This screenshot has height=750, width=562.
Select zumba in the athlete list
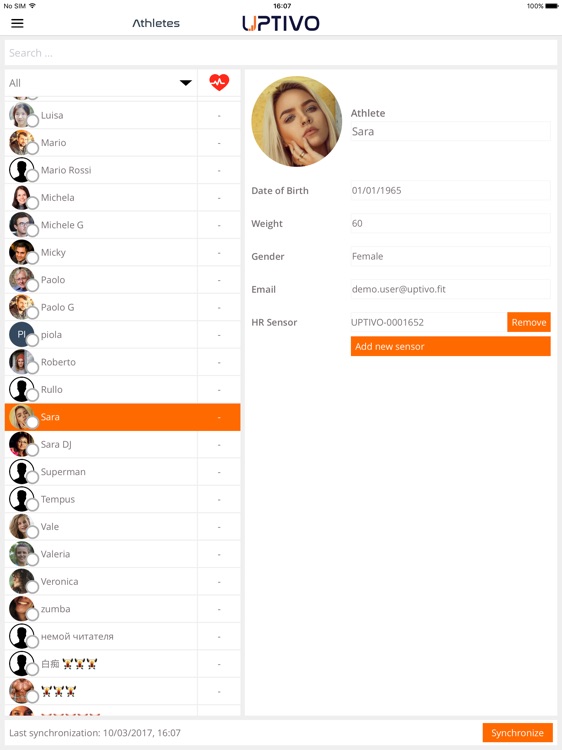click(x=122, y=609)
